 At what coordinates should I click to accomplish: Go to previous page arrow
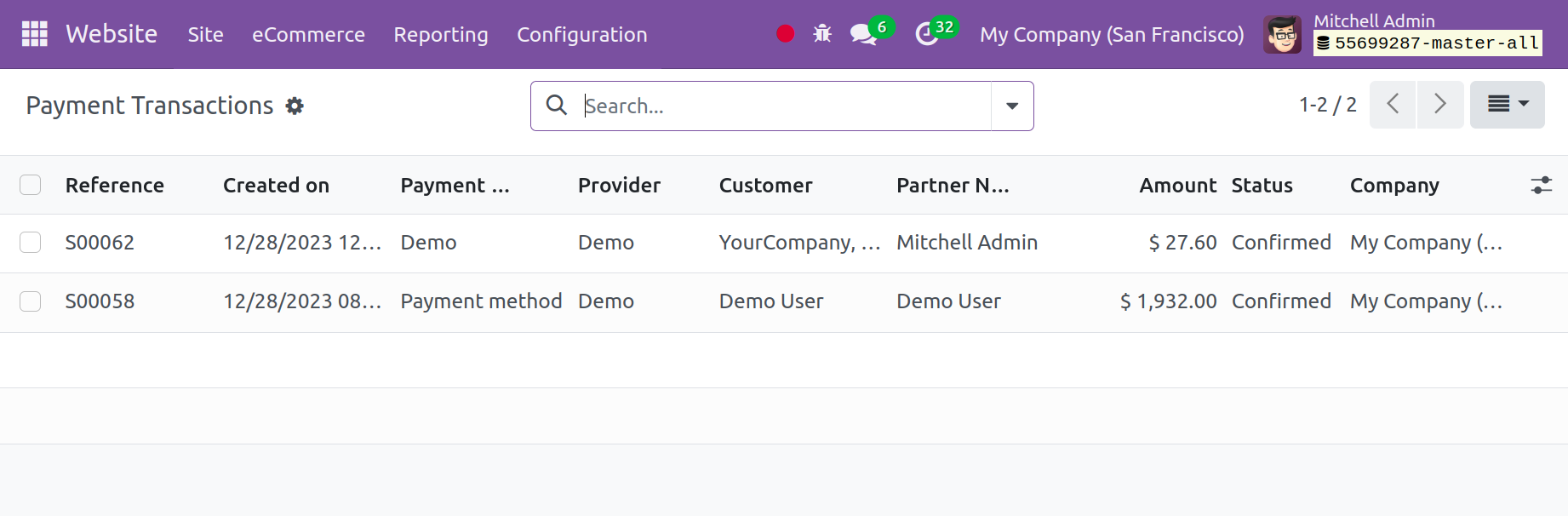point(1393,105)
